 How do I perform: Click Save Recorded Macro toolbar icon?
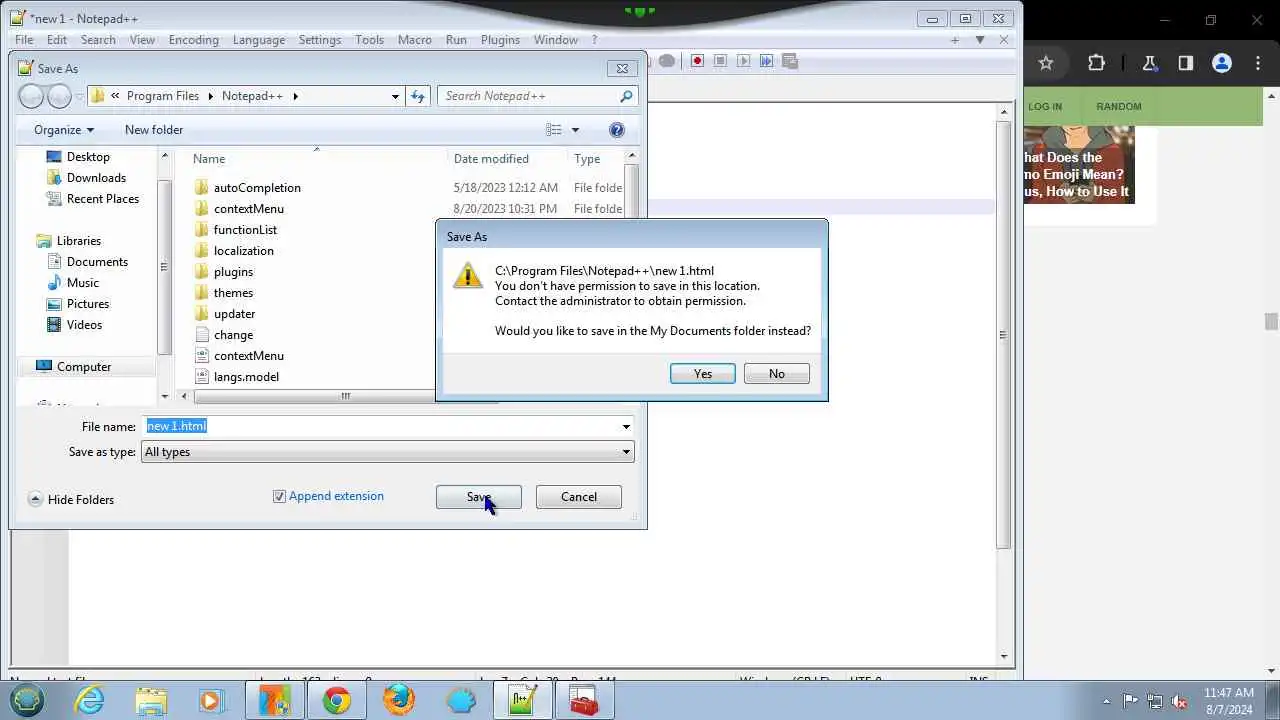click(790, 61)
